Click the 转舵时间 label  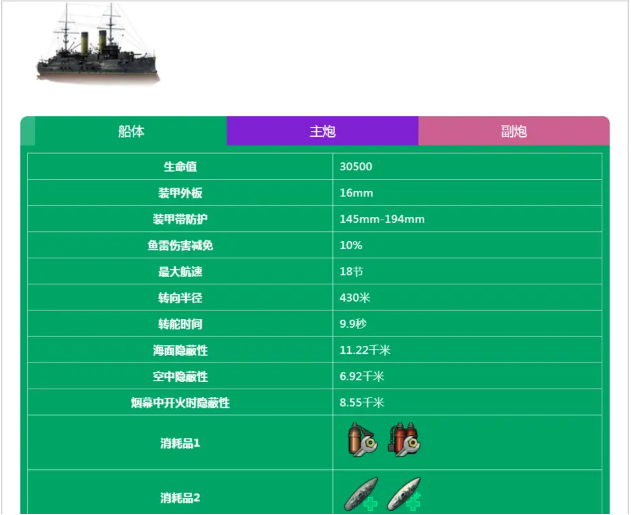pyautogui.click(x=180, y=324)
